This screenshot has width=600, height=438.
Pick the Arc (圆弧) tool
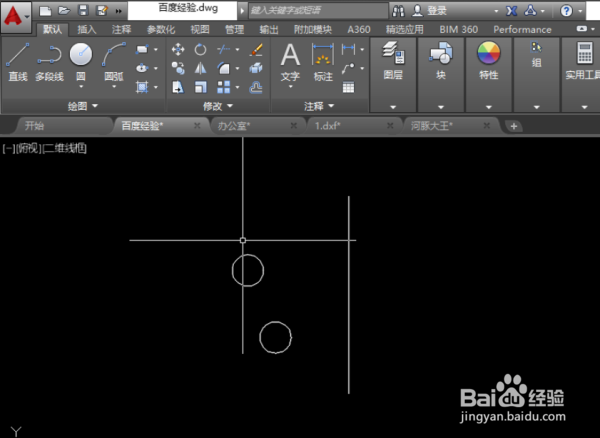click(114, 61)
